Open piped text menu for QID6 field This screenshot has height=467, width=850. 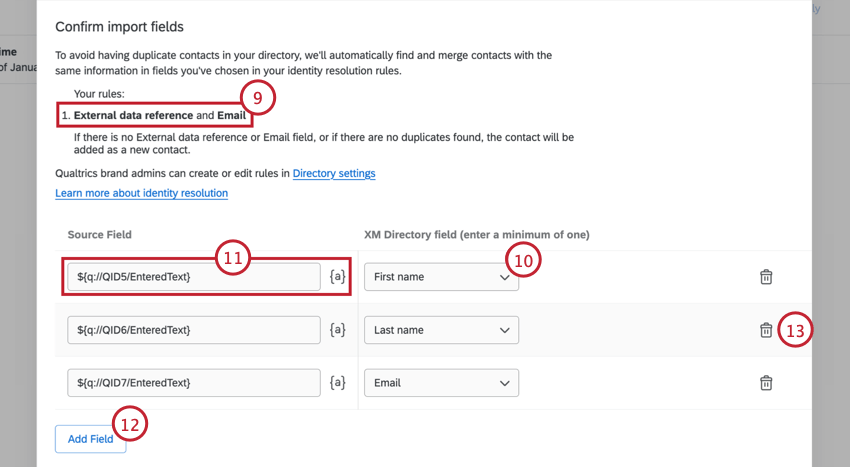(338, 330)
